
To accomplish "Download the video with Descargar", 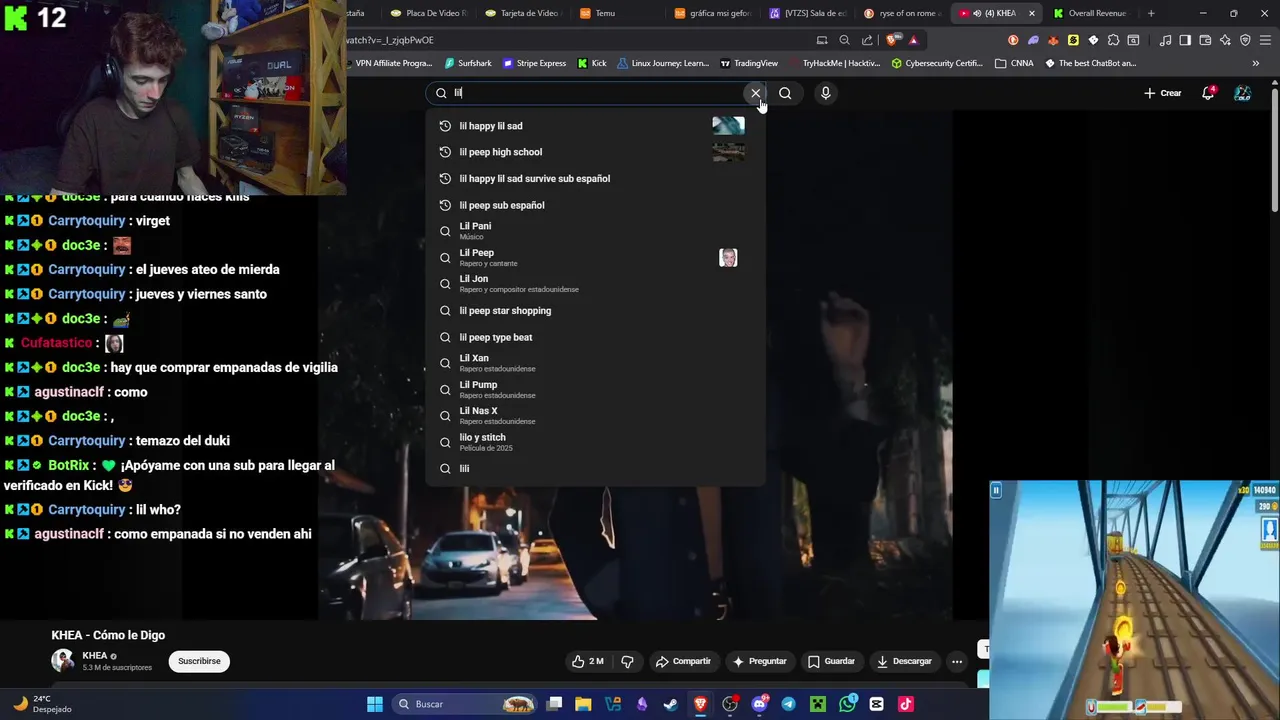I will click(904, 661).
